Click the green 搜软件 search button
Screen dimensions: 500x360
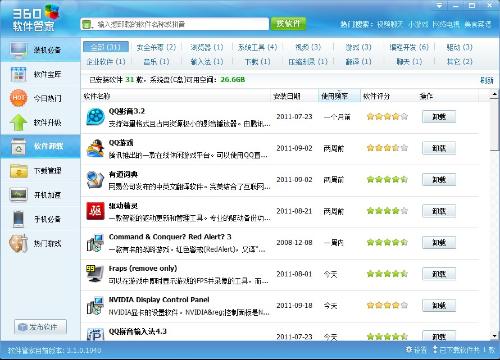coord(288,24)
